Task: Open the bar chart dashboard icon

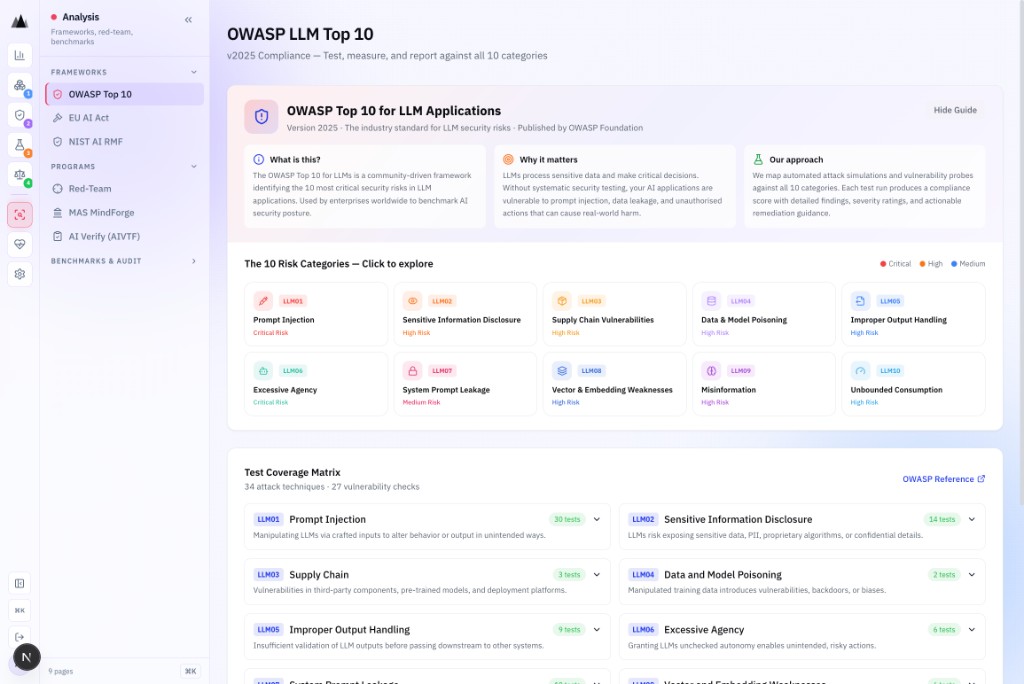Action: coord(20,56)
